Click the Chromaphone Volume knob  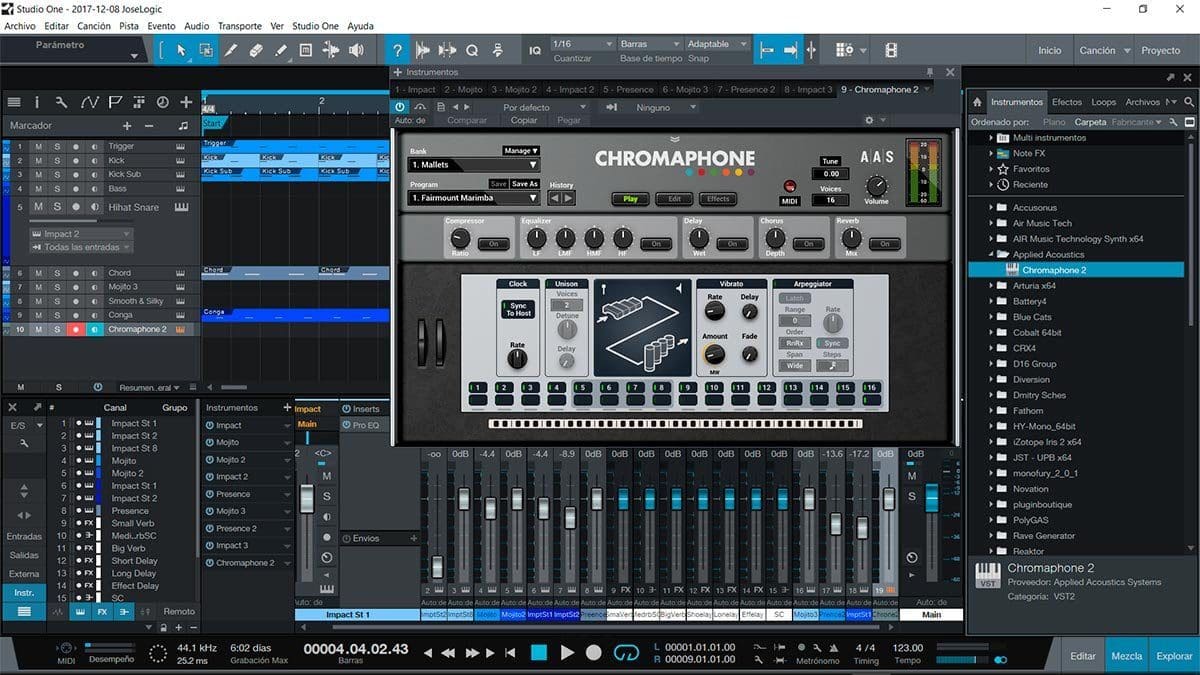click(x=876, y=186)
